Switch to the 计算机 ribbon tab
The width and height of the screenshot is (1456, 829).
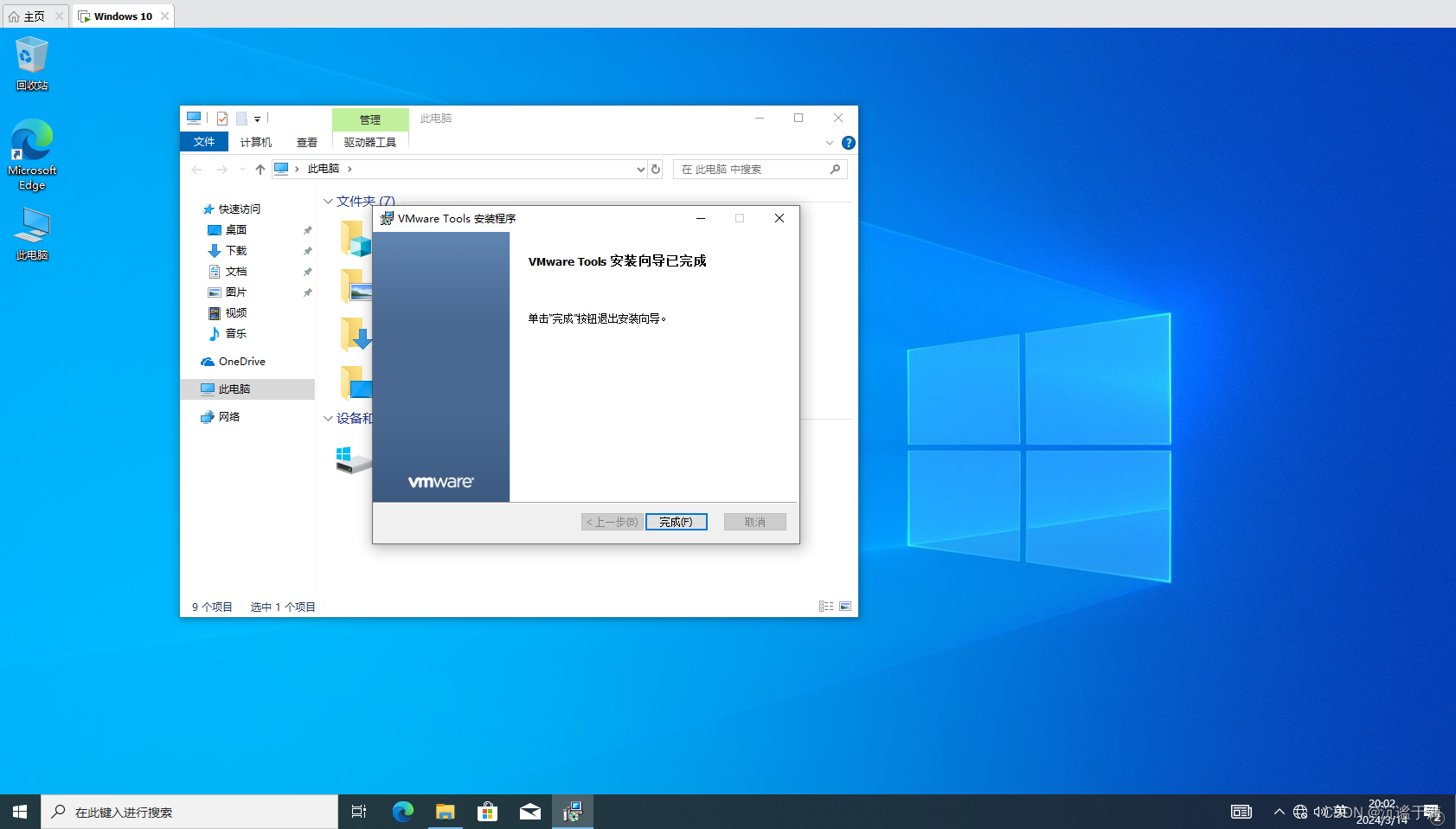coord(254,141)
